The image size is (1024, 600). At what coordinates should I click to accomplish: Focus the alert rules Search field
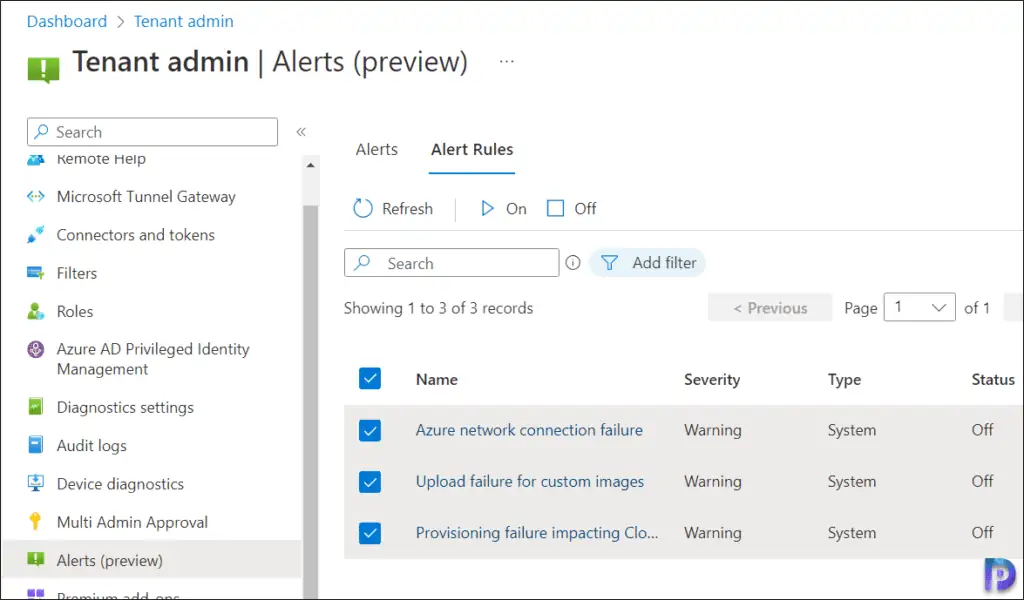tap(451, 262)
